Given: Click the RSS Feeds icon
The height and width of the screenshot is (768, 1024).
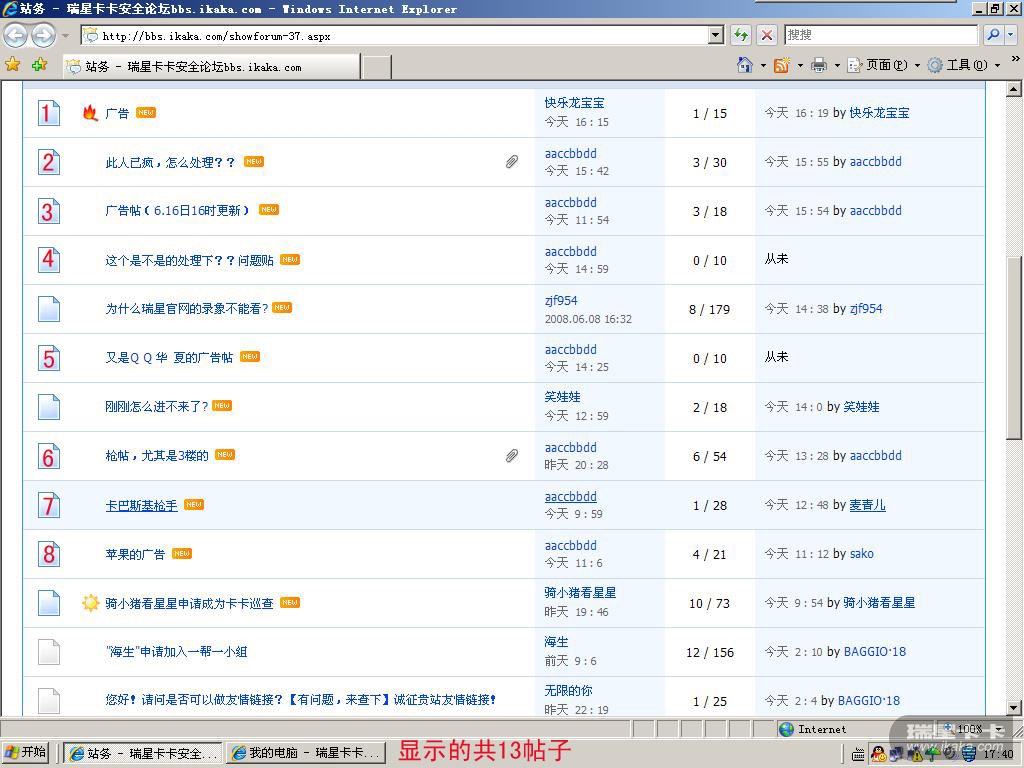Looking at the screenshot, I should point(781,65).
